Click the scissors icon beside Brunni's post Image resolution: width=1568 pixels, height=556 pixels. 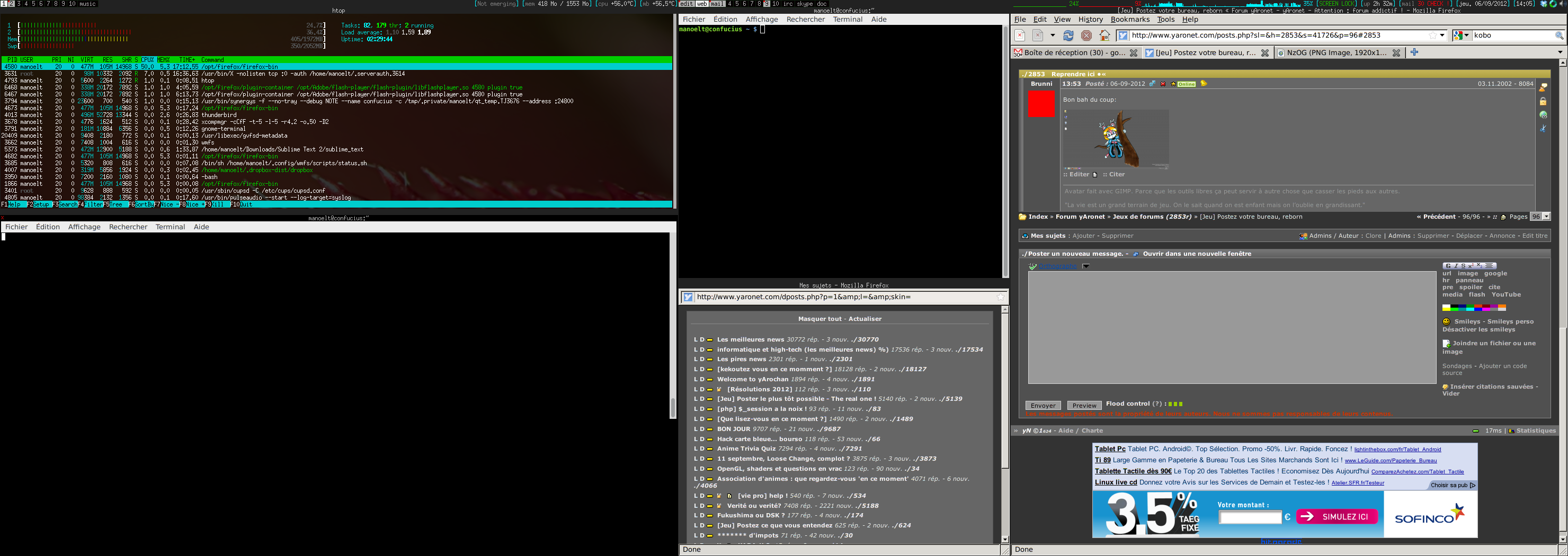click(x=1543, y=129)
